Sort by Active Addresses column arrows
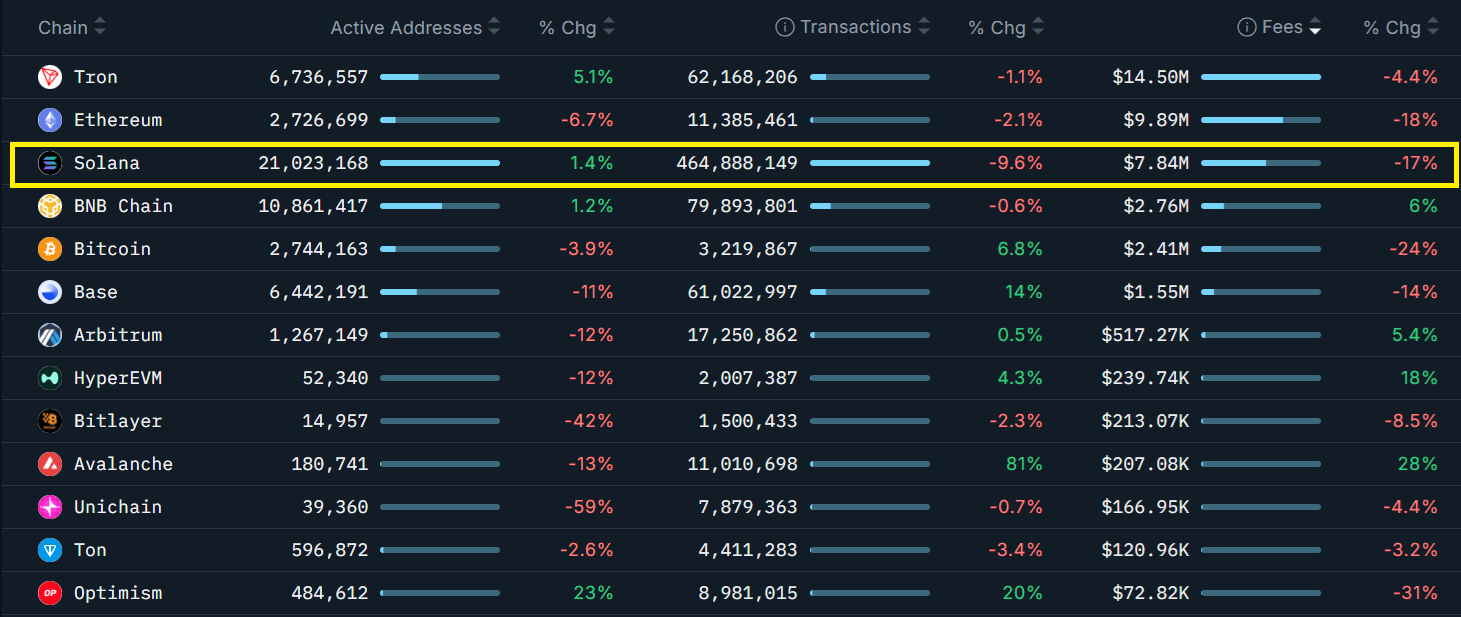This screenshot has height=617, width=1461. (x=493, y=28)
